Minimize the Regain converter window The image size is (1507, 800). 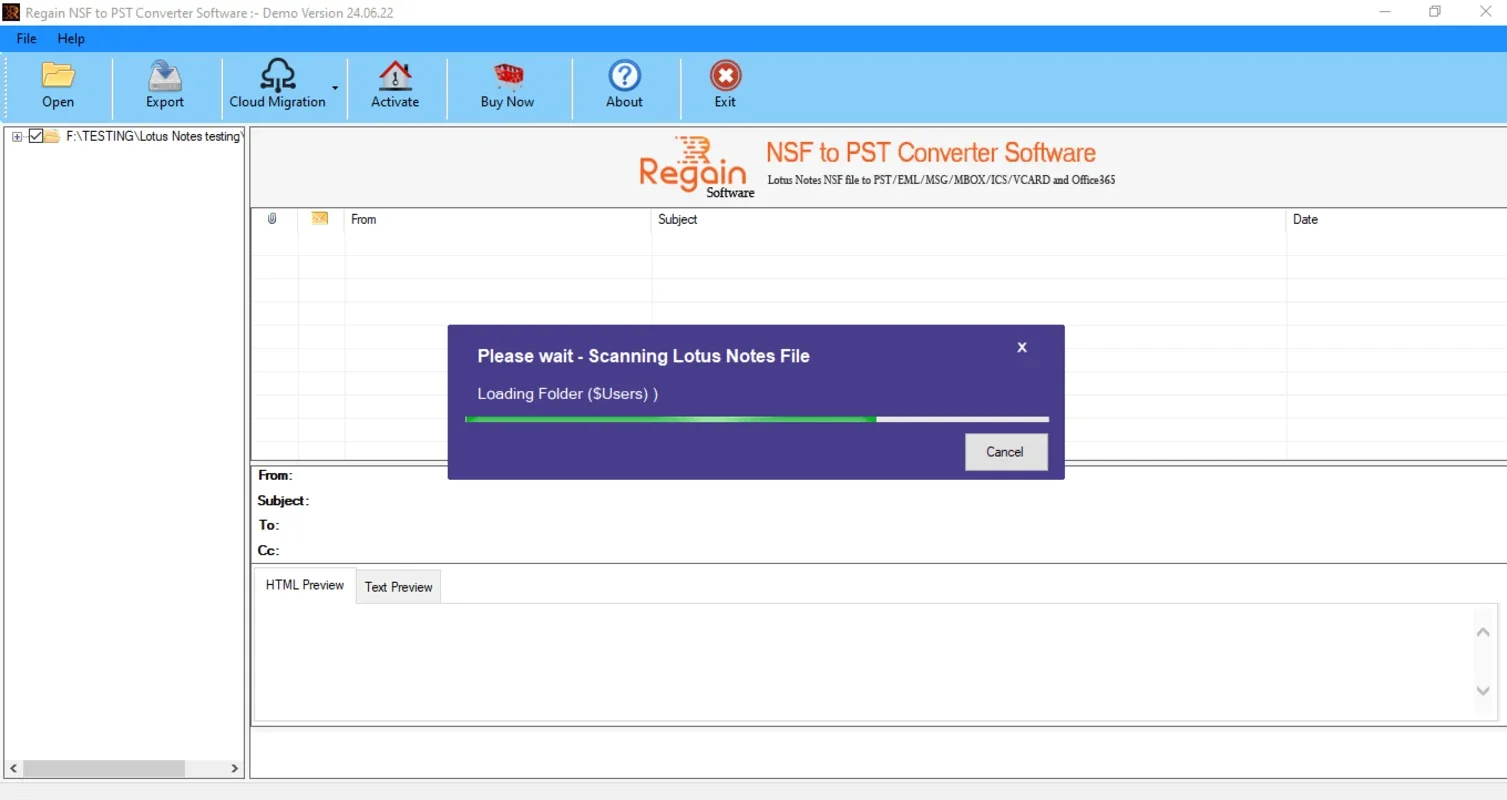1386,12
